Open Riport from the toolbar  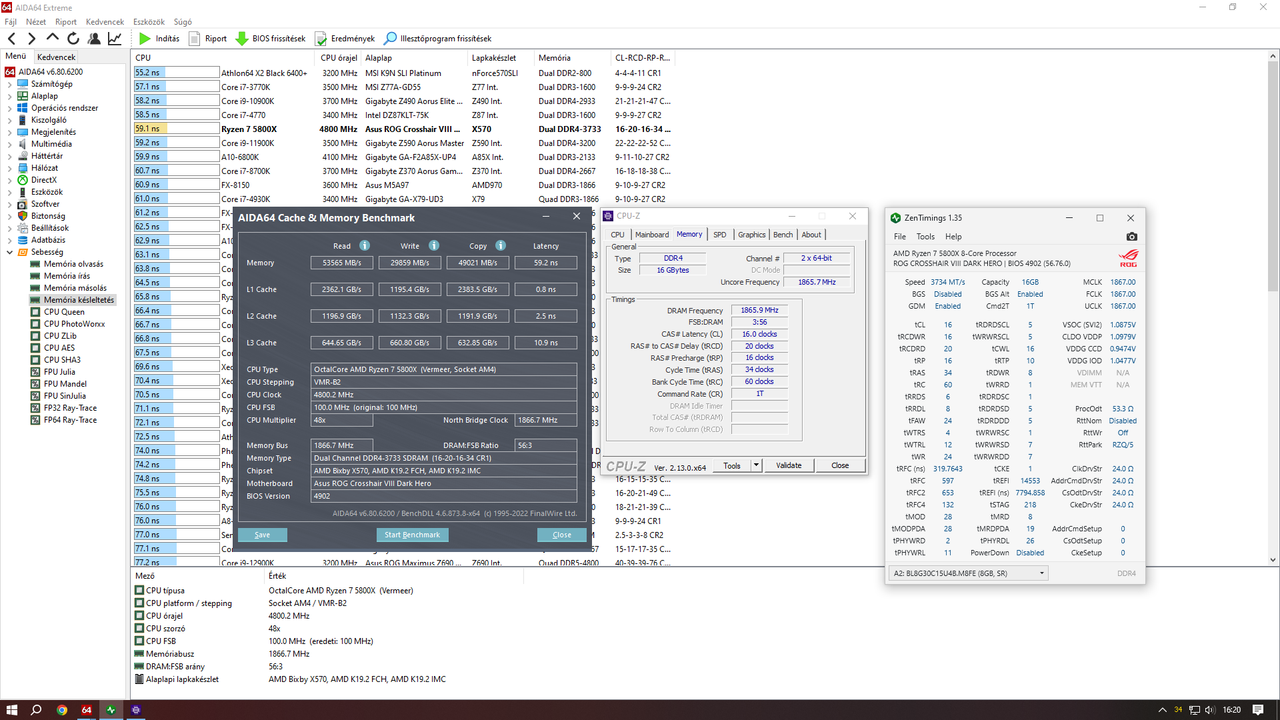pos(208,39)
